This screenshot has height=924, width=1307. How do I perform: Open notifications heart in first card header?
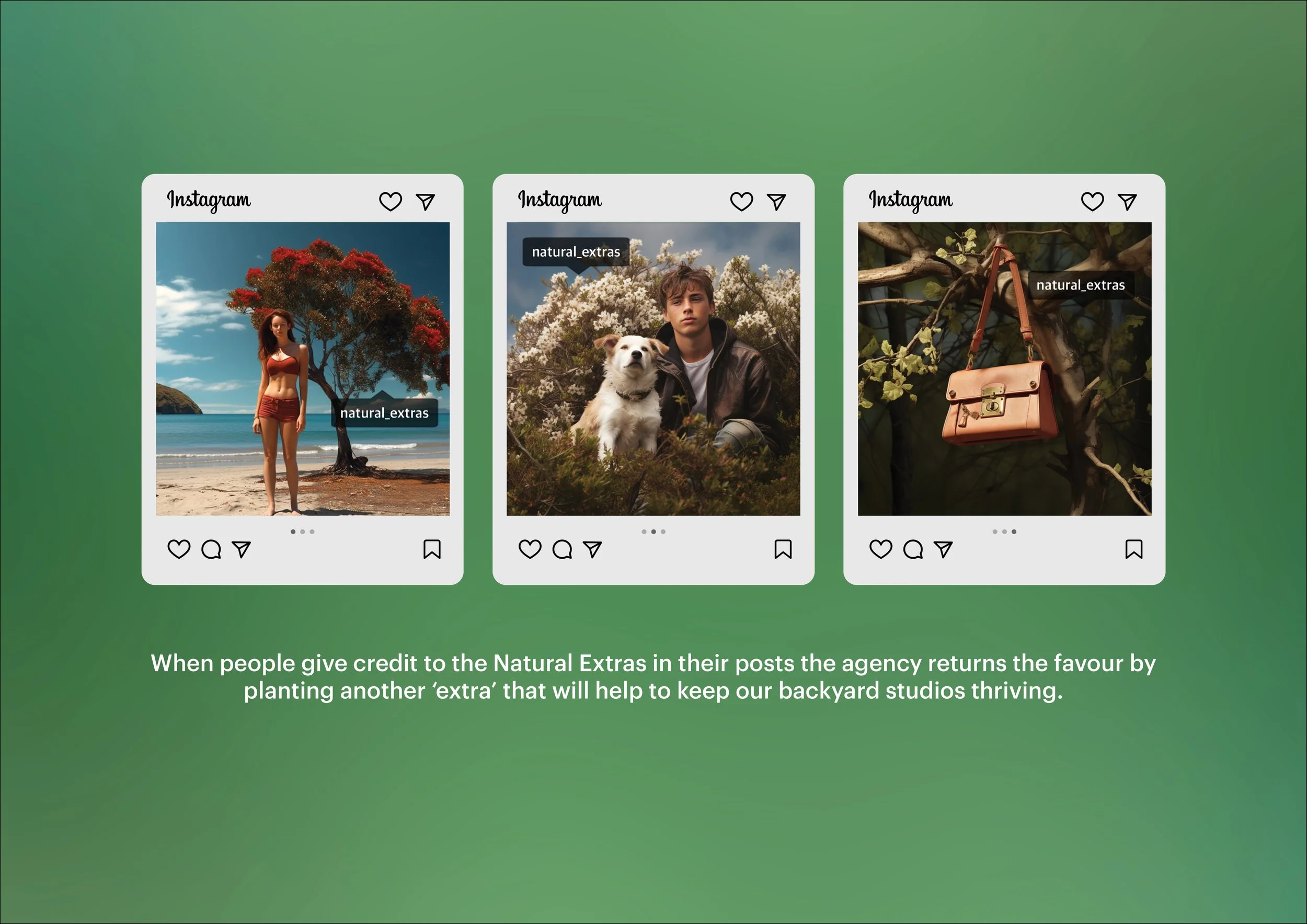click(x=391, y=201)
